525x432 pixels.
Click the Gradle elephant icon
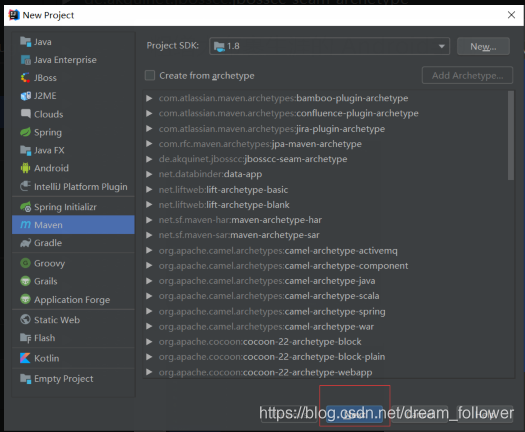click(25, 243)
